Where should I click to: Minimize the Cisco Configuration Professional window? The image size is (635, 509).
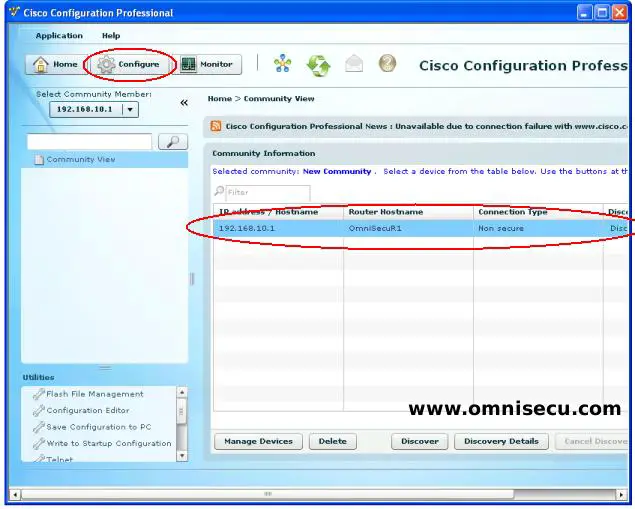[584, 13]
